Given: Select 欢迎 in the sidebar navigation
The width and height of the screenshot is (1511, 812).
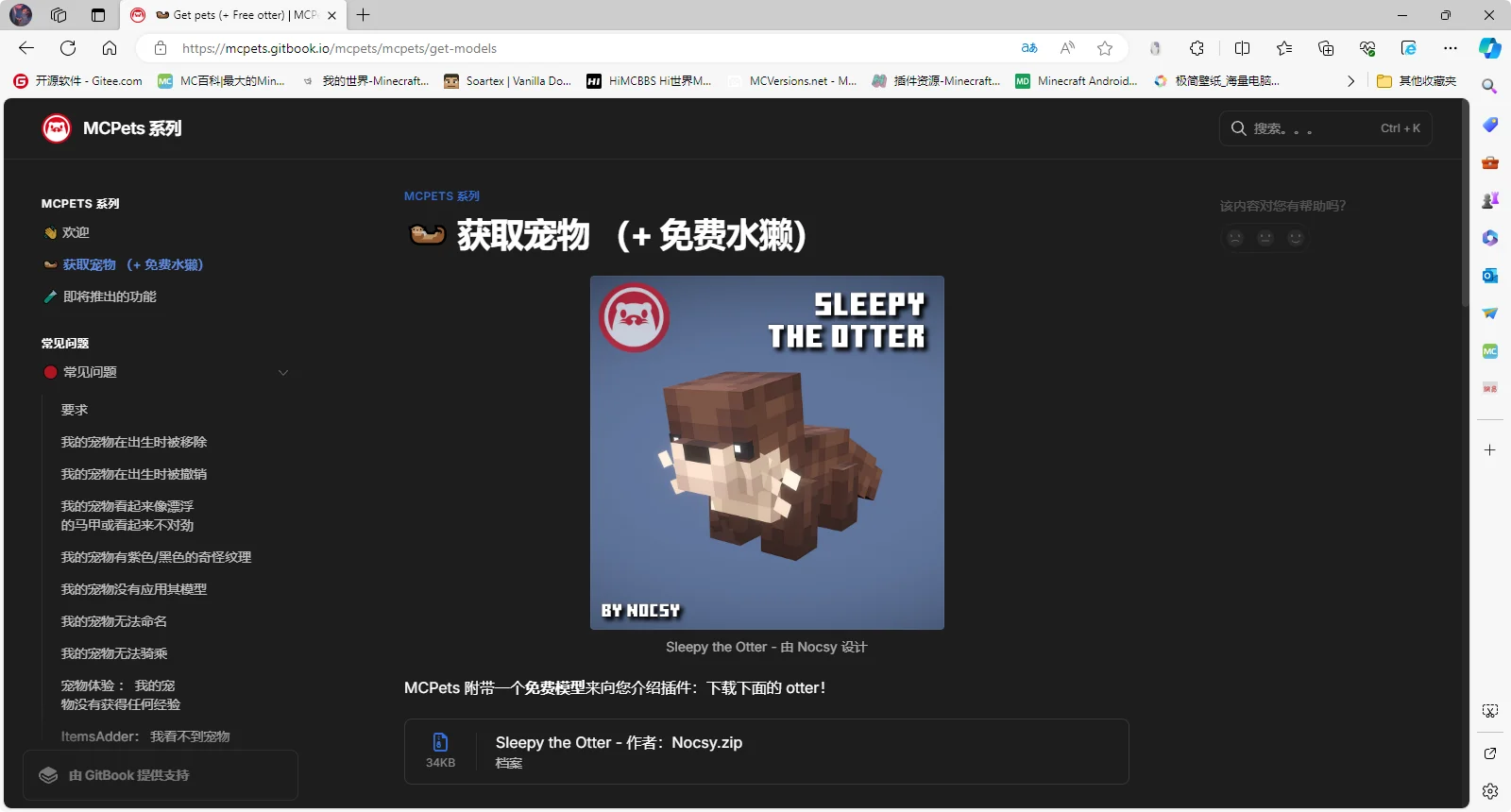Looking at the screenshot, I should pos(76,233).
